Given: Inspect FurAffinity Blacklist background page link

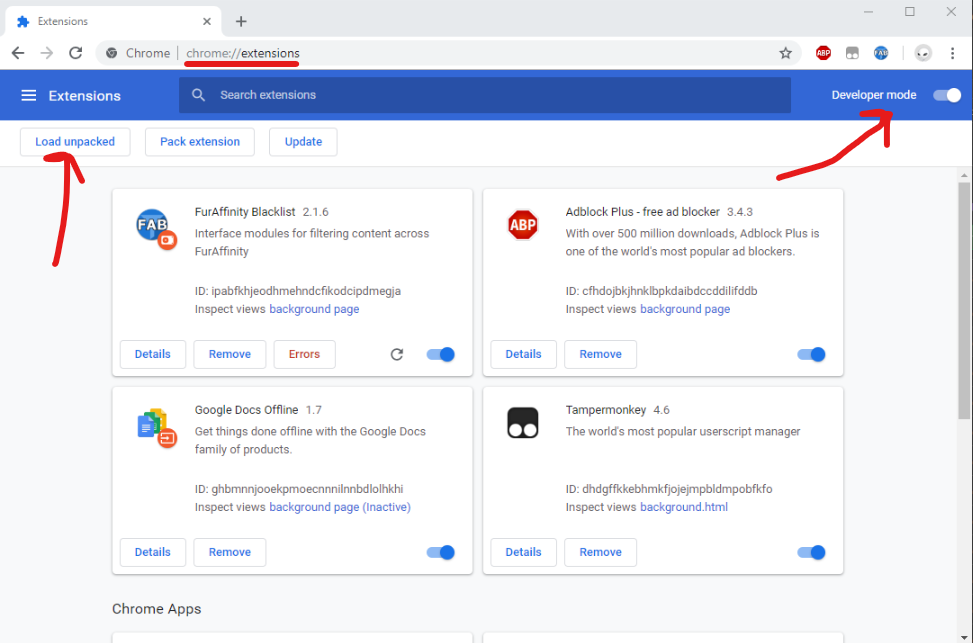Looking at the screenshot, I should [314, 309].
